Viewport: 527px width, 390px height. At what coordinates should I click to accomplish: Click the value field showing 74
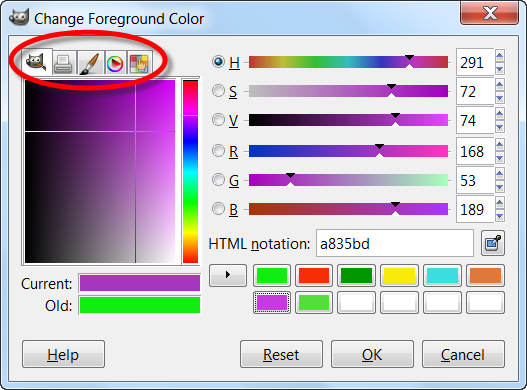click(x=475, y=120)
